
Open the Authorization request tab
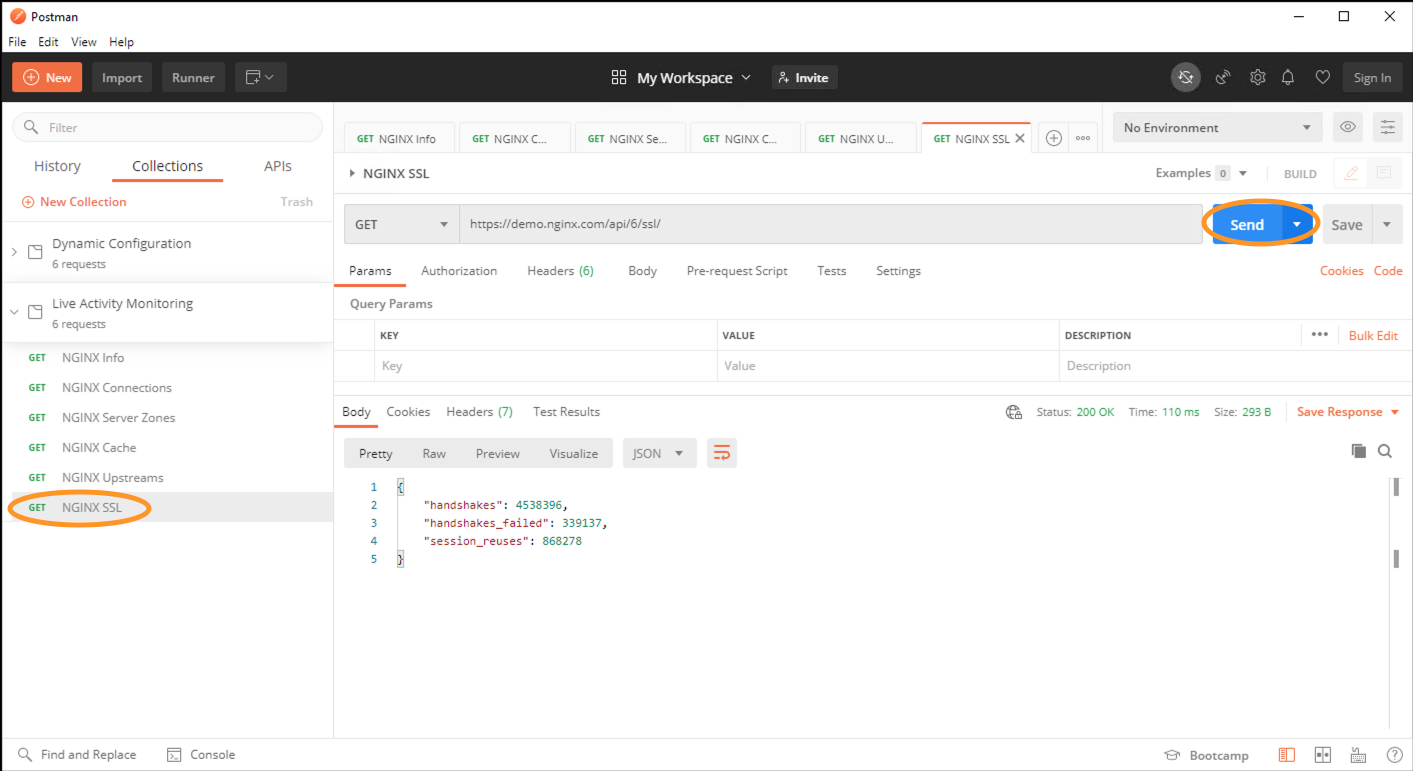tap(459, 271)
